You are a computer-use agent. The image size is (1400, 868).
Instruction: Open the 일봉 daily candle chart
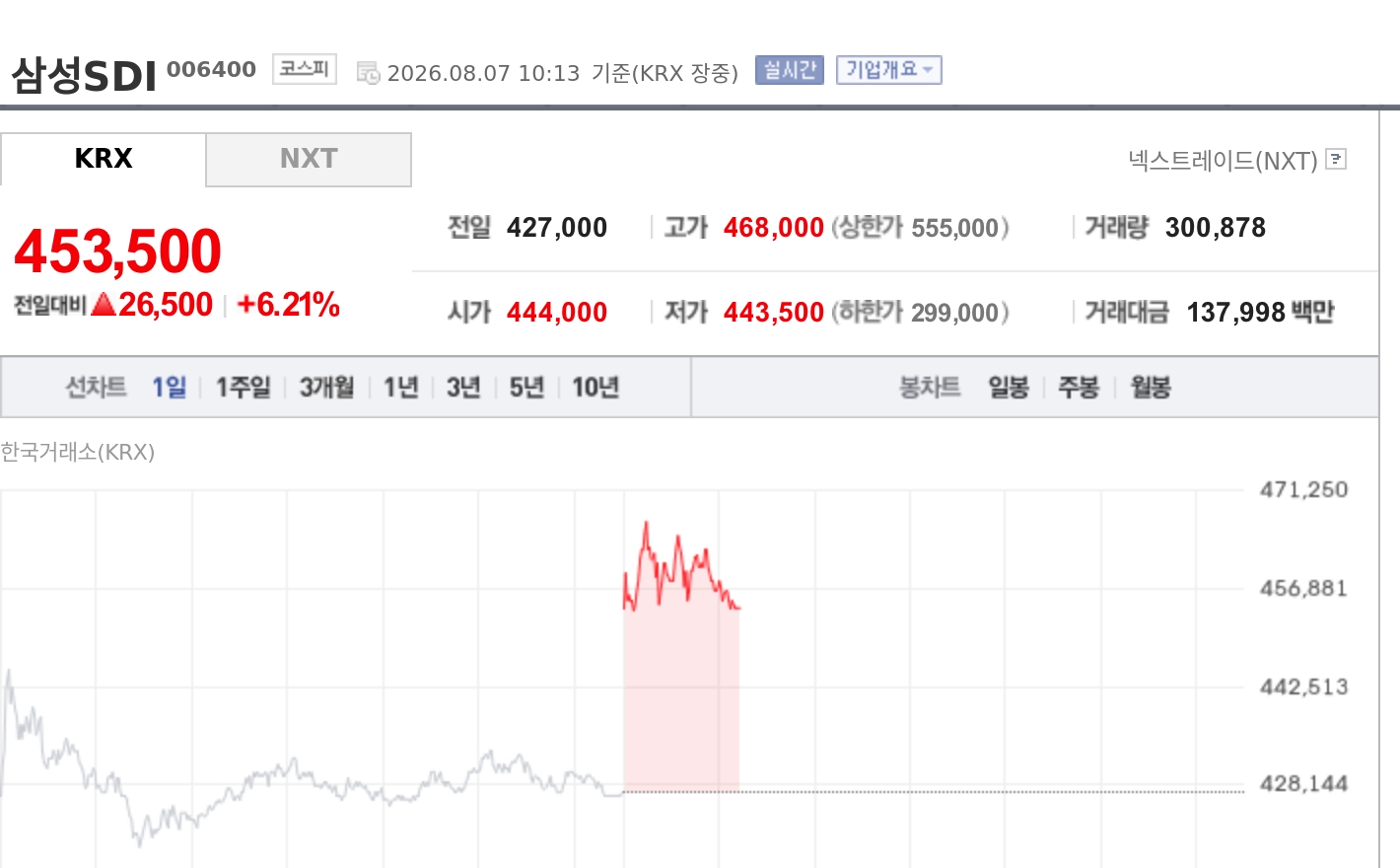(x=1009, y=388)
